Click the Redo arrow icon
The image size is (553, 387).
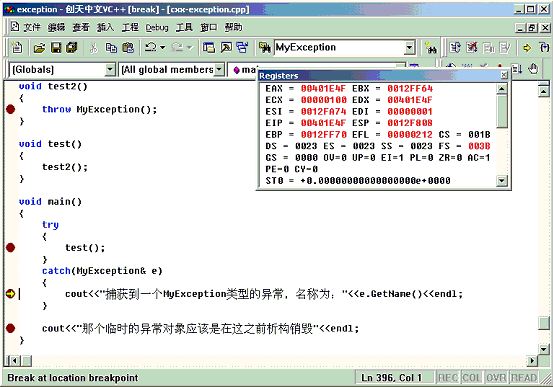(x=177, y=47)
